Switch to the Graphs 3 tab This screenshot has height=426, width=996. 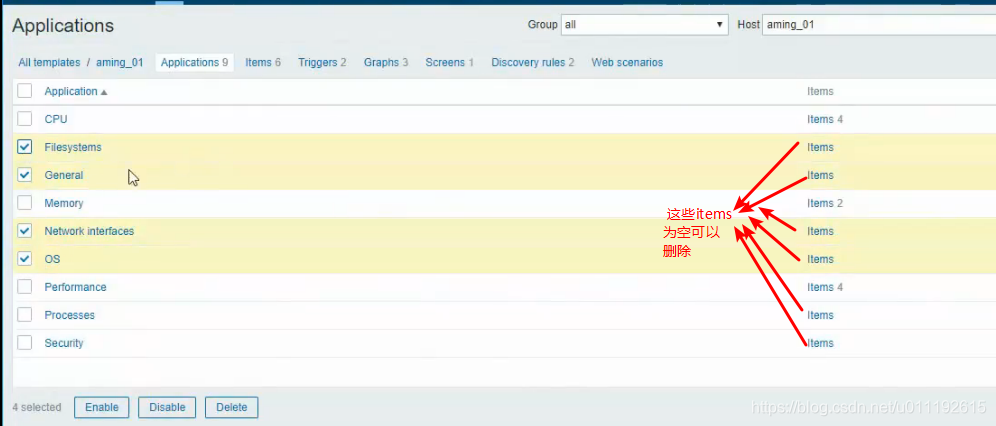coord(386,62)
